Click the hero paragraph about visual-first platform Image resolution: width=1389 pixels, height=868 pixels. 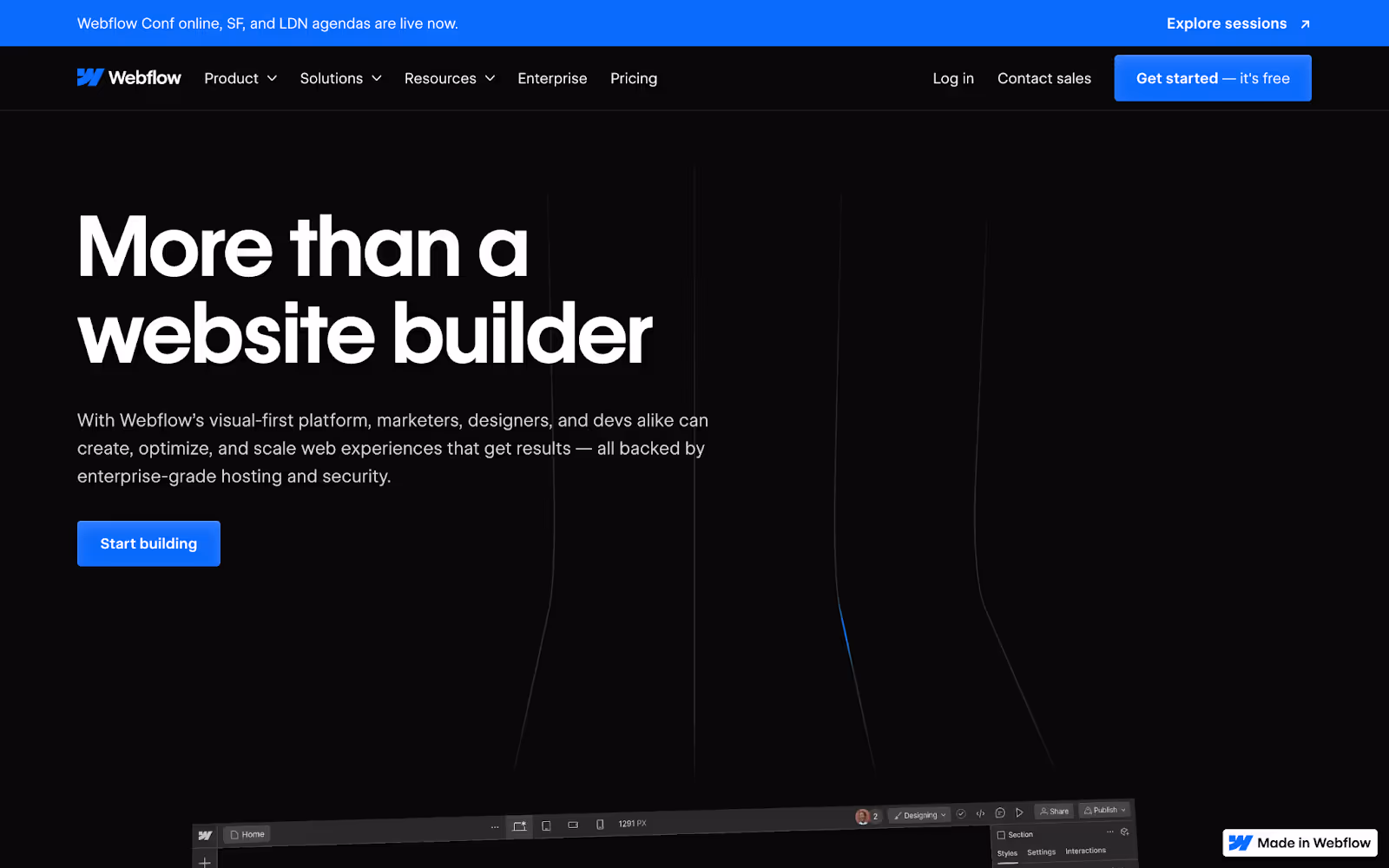392,448
